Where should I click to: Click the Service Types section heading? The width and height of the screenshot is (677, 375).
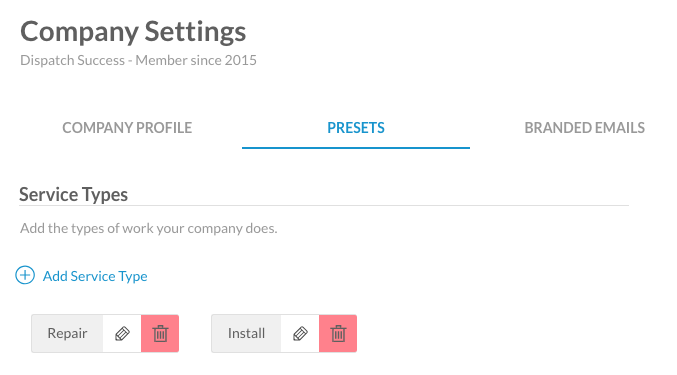coord(73,195)
